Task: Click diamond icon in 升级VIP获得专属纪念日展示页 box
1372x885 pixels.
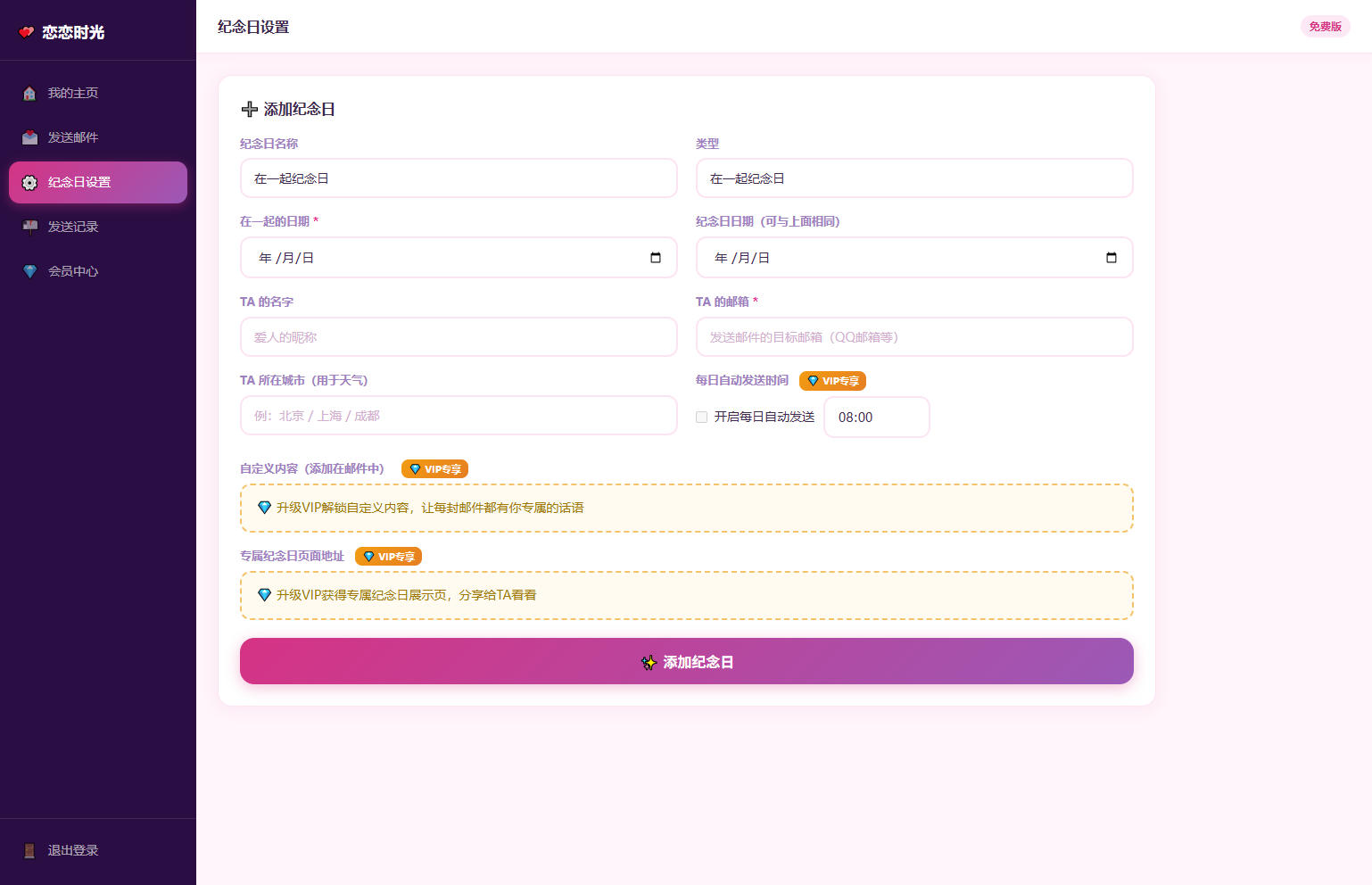Action: click(x=264, y=595)
